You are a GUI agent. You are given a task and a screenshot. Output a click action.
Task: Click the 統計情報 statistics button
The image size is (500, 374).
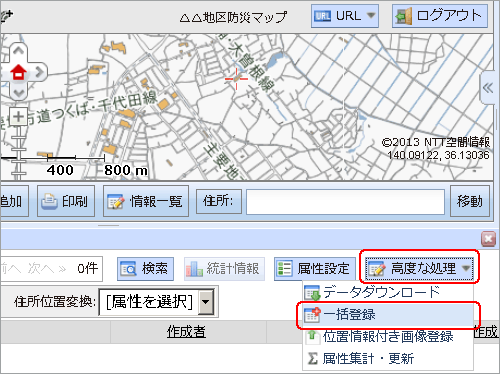click(x=224, y=268)
